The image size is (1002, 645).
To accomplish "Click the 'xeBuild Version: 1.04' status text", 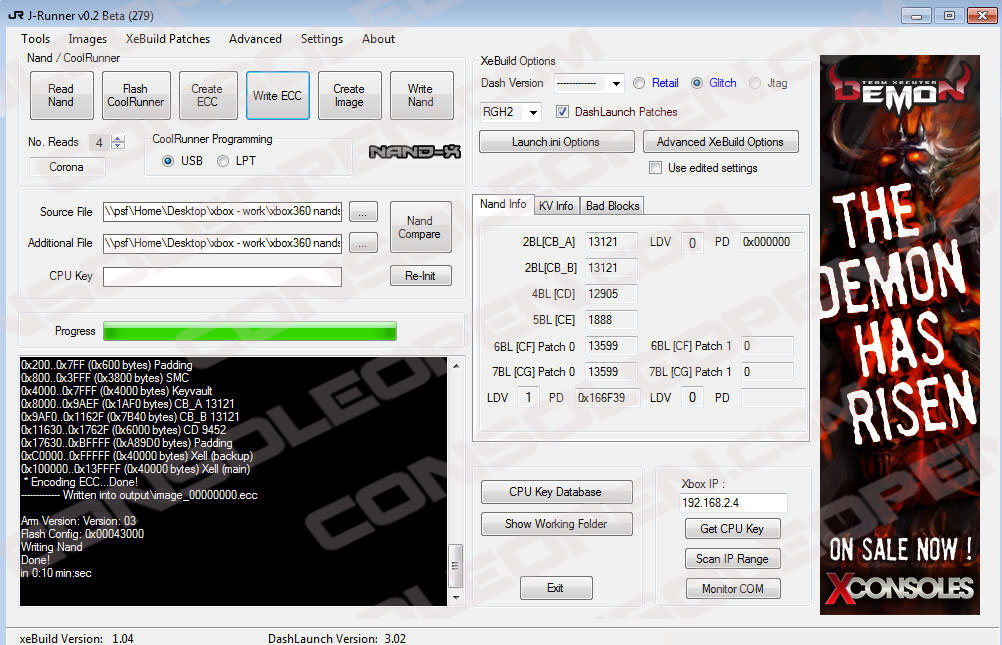I will coord(77,639).
